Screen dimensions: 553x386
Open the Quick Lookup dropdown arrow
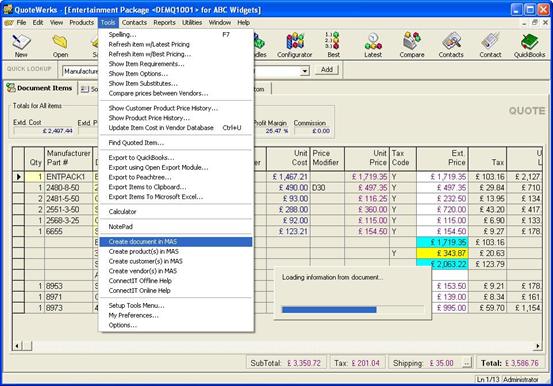pos(305,71)
